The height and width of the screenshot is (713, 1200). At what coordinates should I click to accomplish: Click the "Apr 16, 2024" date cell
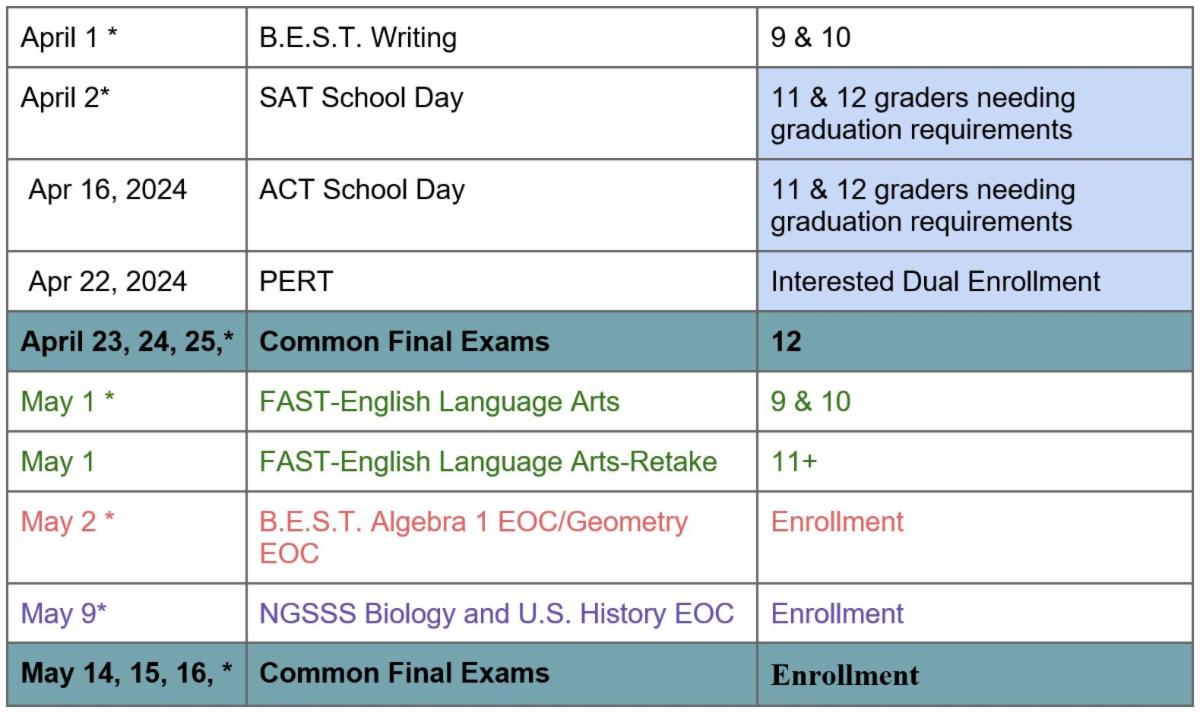tap(107, 190)
